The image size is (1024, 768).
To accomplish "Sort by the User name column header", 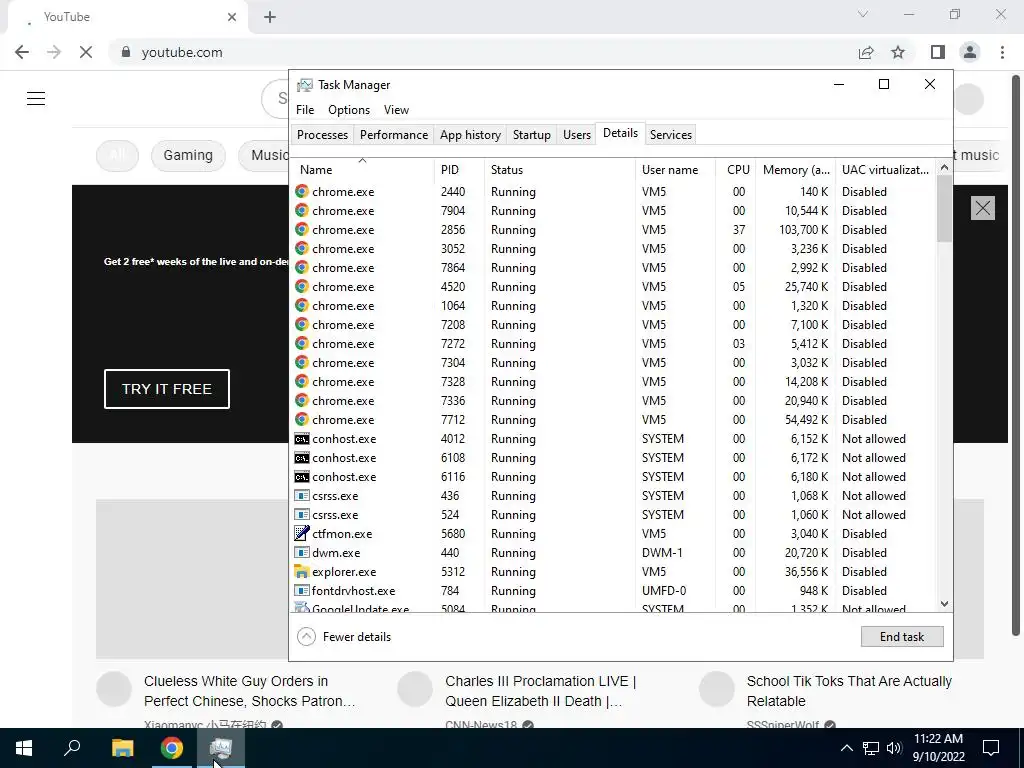I will point(675,170).
